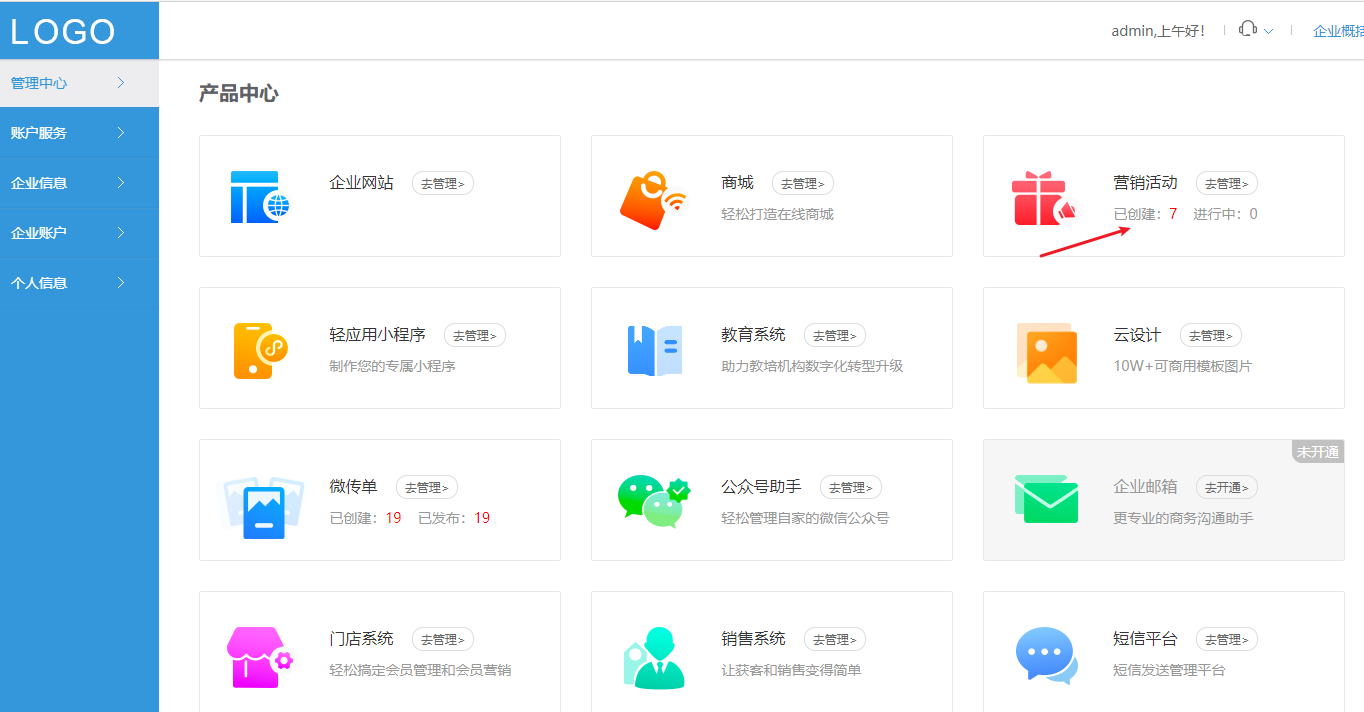Open the 短信平台 chat bubbles icon
This screenshot has width=1364, height=712.
(x=1046, y=652)
